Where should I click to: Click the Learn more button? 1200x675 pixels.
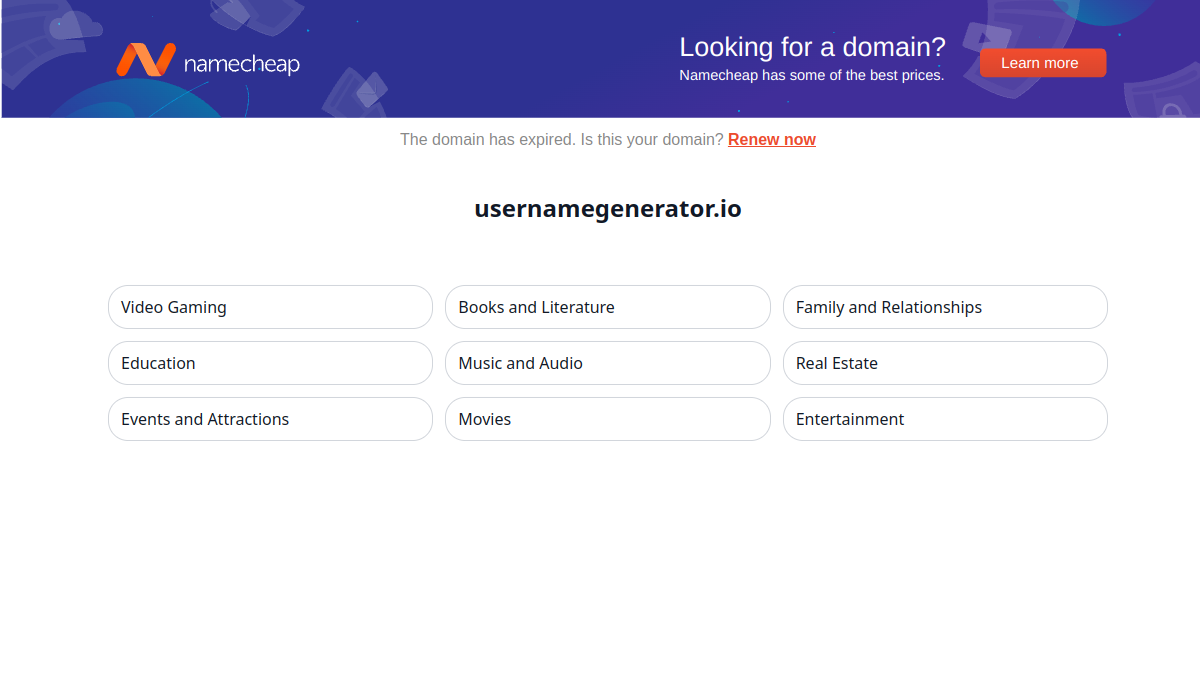(1043, 63)
